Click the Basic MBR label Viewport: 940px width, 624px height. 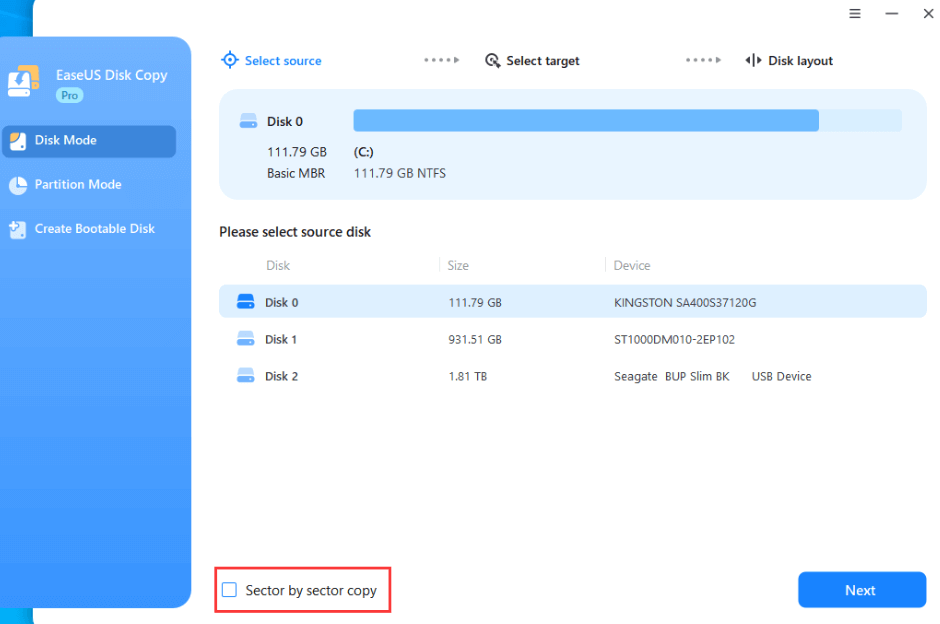click(x=296, y=173)
